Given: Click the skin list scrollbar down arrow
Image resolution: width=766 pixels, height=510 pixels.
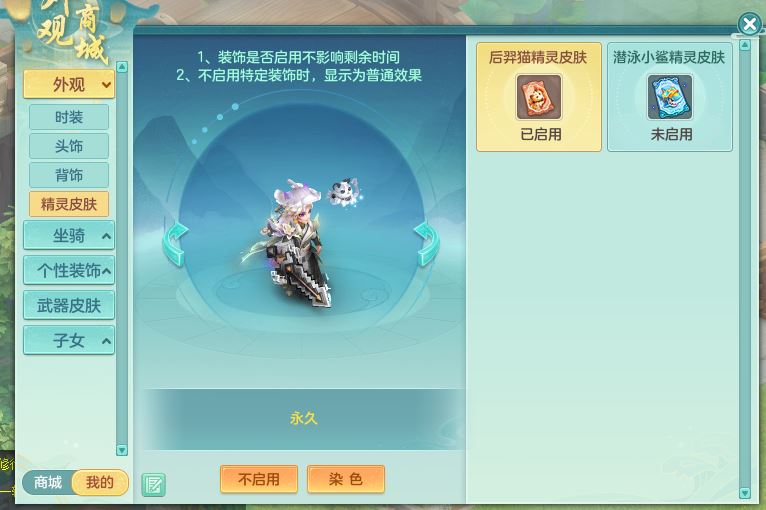Looking at the screenshot, I should click(745, 493).
